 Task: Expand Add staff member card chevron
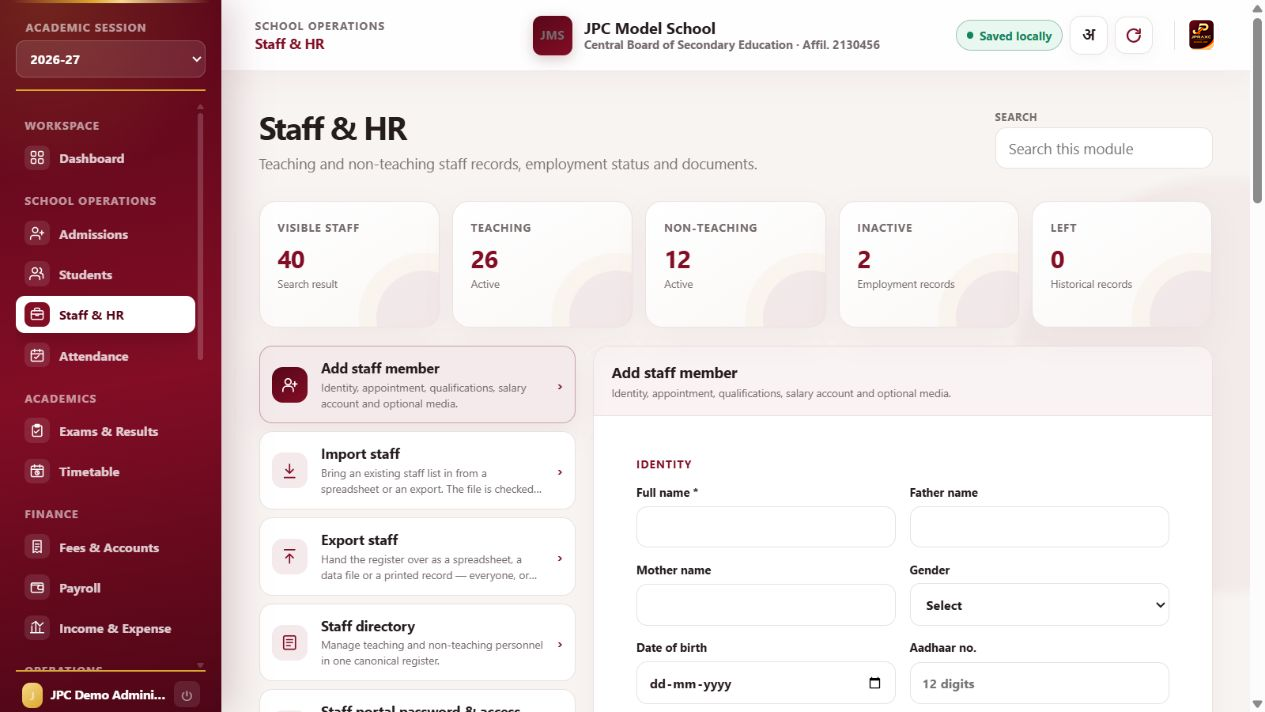(x=560, y=386)
